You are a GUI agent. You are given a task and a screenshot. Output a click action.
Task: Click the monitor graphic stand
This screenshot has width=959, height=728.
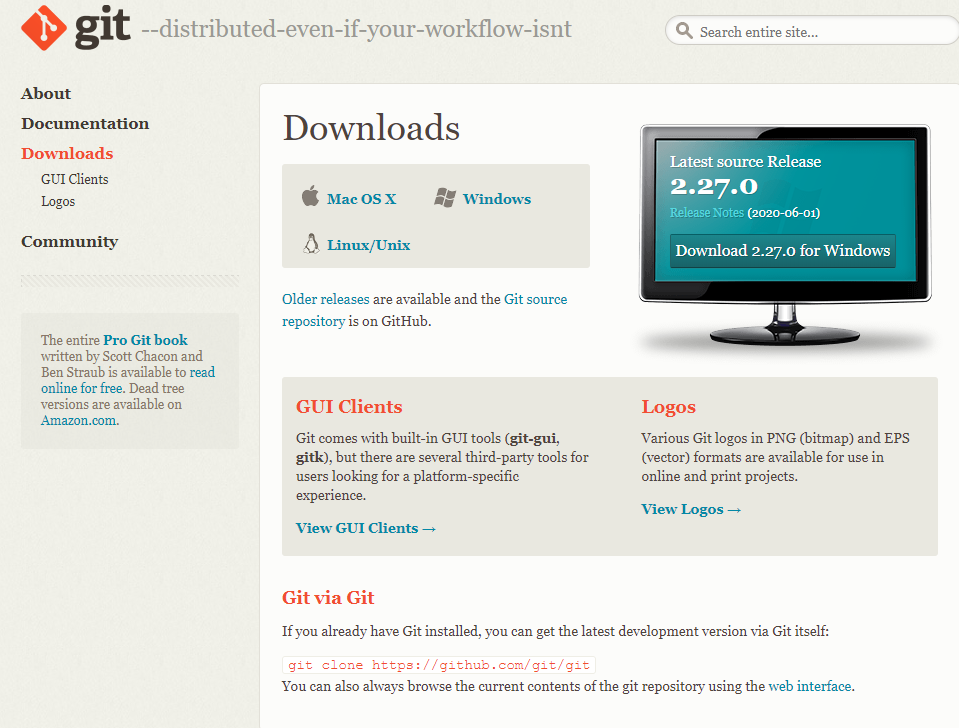click(785, 324)
